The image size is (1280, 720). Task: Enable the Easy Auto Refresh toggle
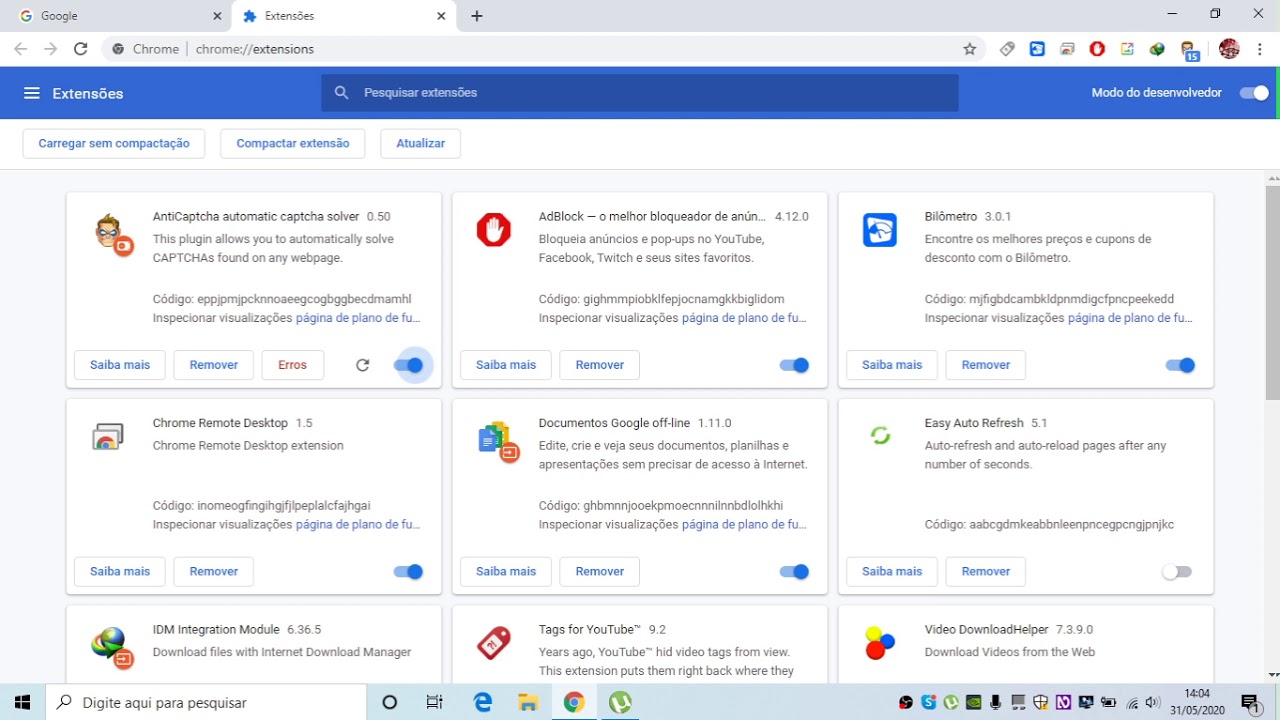coord(1177,572)
